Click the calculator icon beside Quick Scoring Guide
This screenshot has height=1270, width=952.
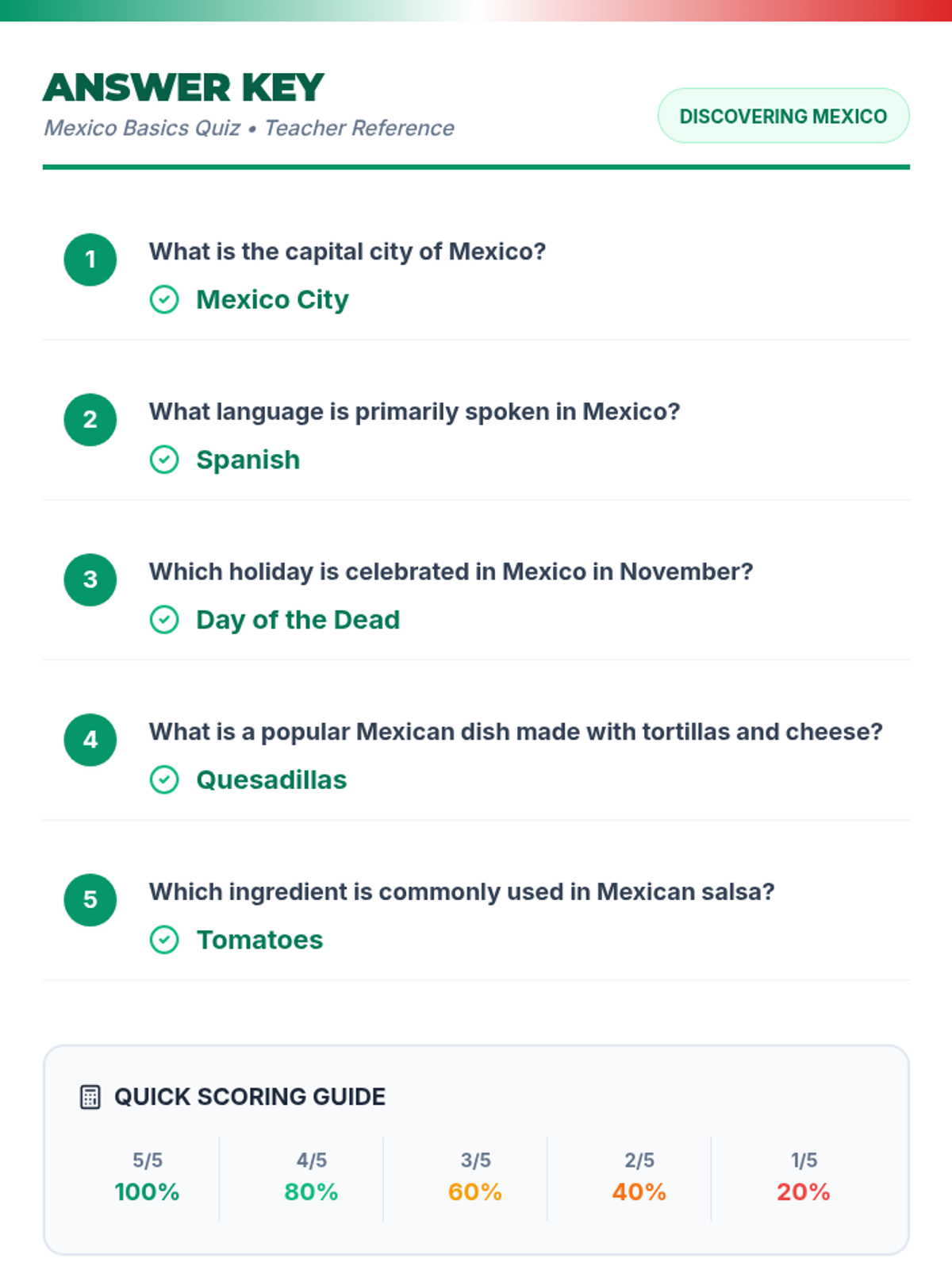point(90,1097)
